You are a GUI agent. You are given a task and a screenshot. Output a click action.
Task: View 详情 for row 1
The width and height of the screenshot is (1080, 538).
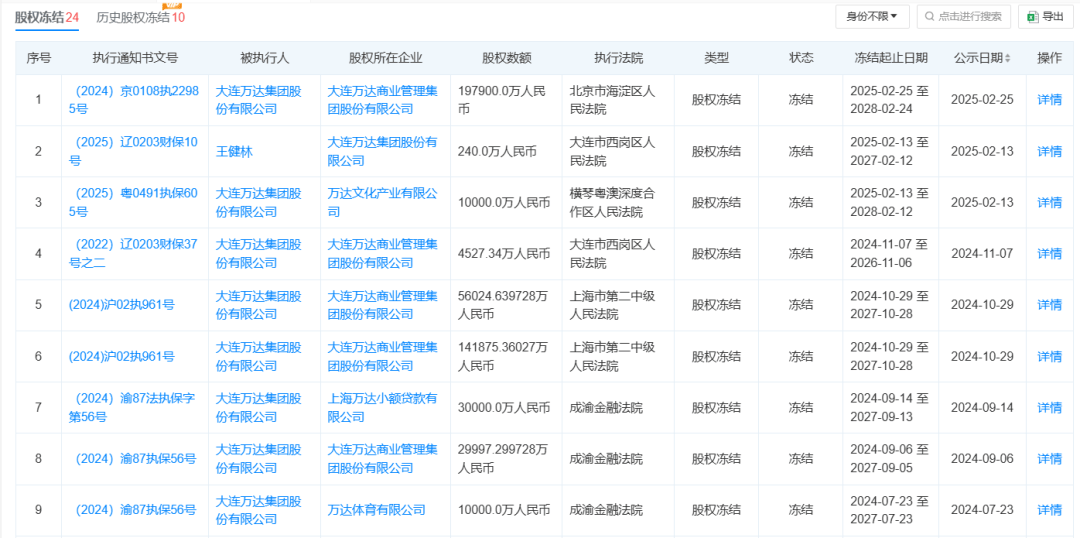1049,100
